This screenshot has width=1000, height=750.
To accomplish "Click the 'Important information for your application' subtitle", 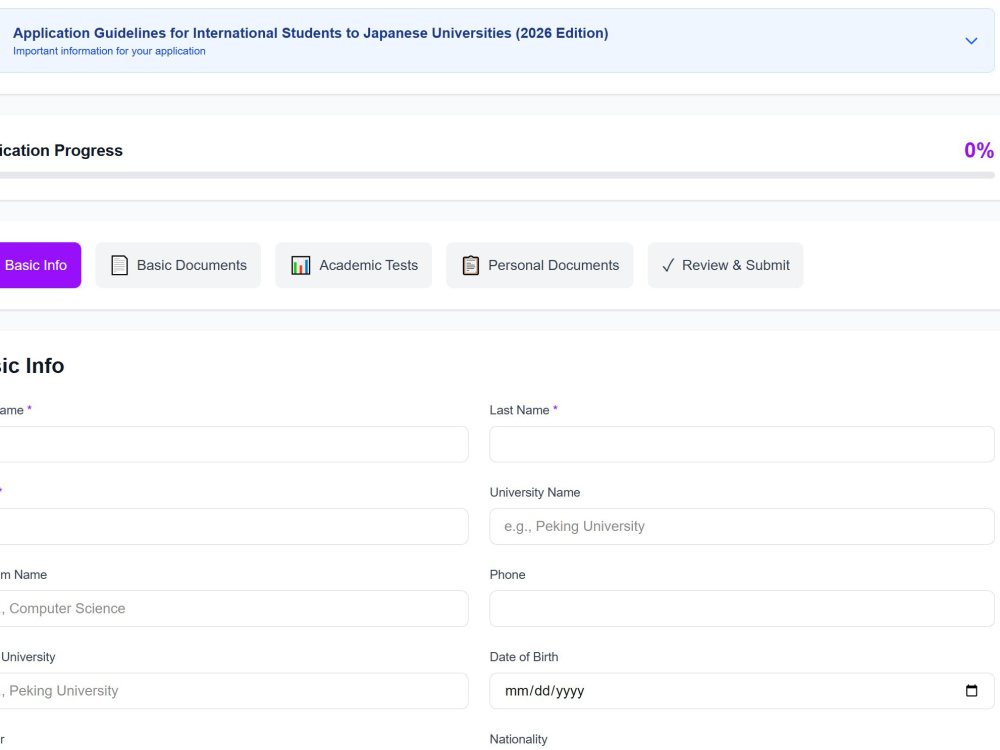I will click(x=109, y=51).
